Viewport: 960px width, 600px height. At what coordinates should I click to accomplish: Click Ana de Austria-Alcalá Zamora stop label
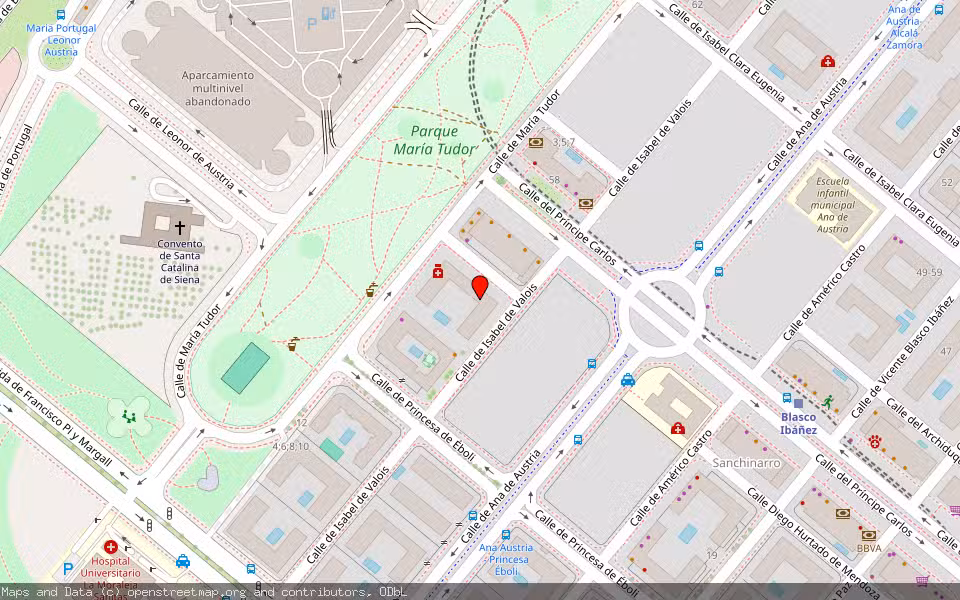pyautogui.click(x=904, y=27)
